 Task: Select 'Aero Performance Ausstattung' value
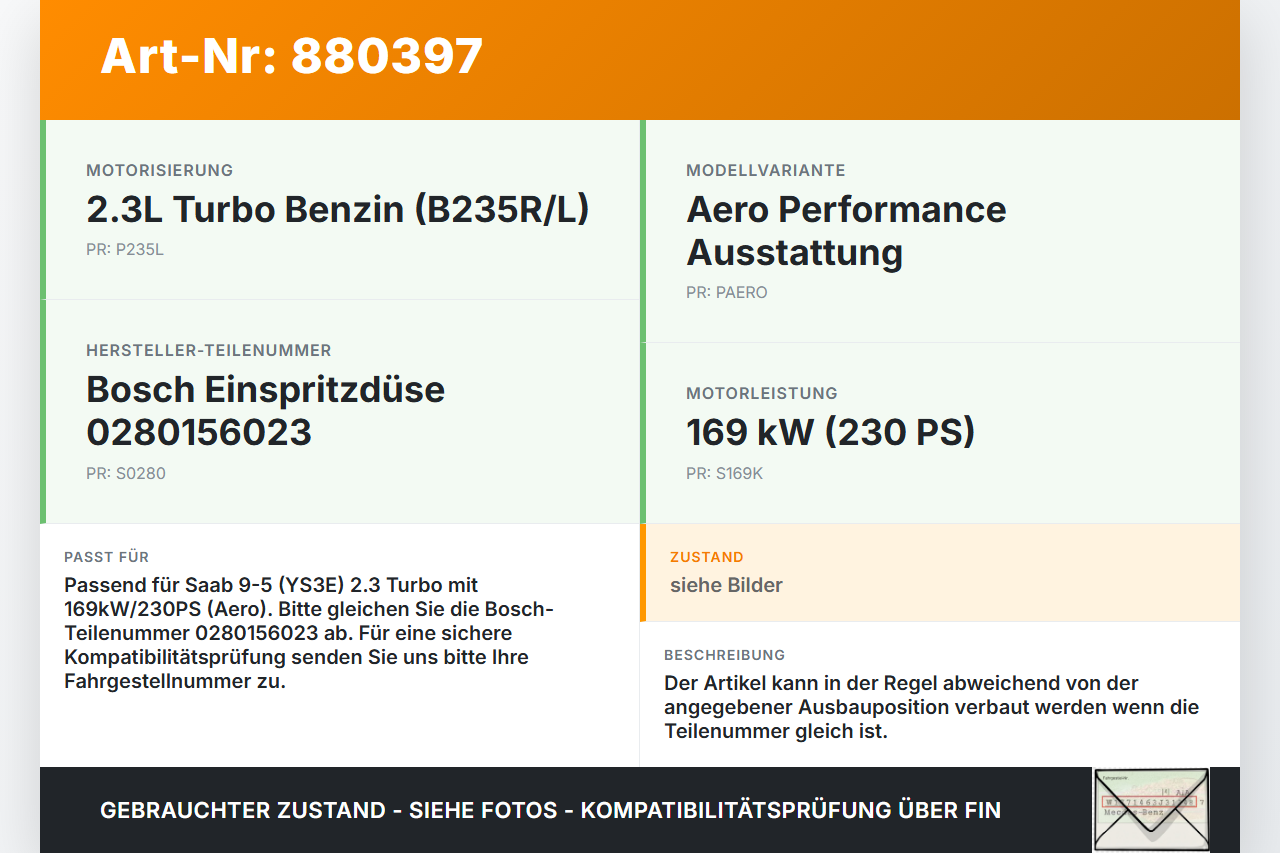coord(846,230)
